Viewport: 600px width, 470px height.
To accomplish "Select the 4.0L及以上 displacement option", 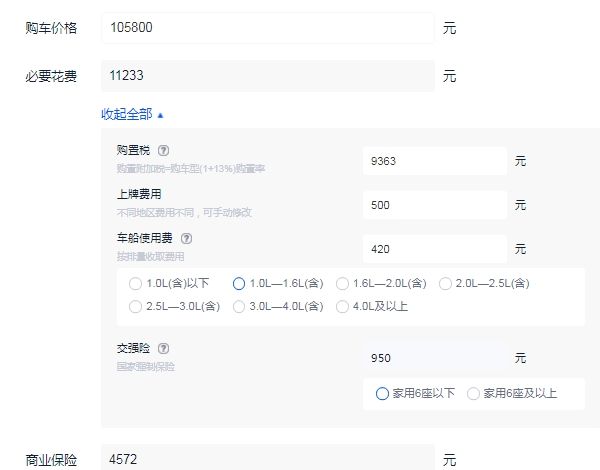I will 372,307.
